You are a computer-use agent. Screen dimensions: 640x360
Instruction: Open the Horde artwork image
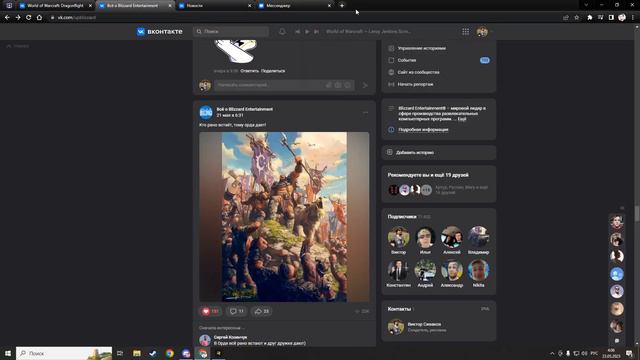click(284, 217)
